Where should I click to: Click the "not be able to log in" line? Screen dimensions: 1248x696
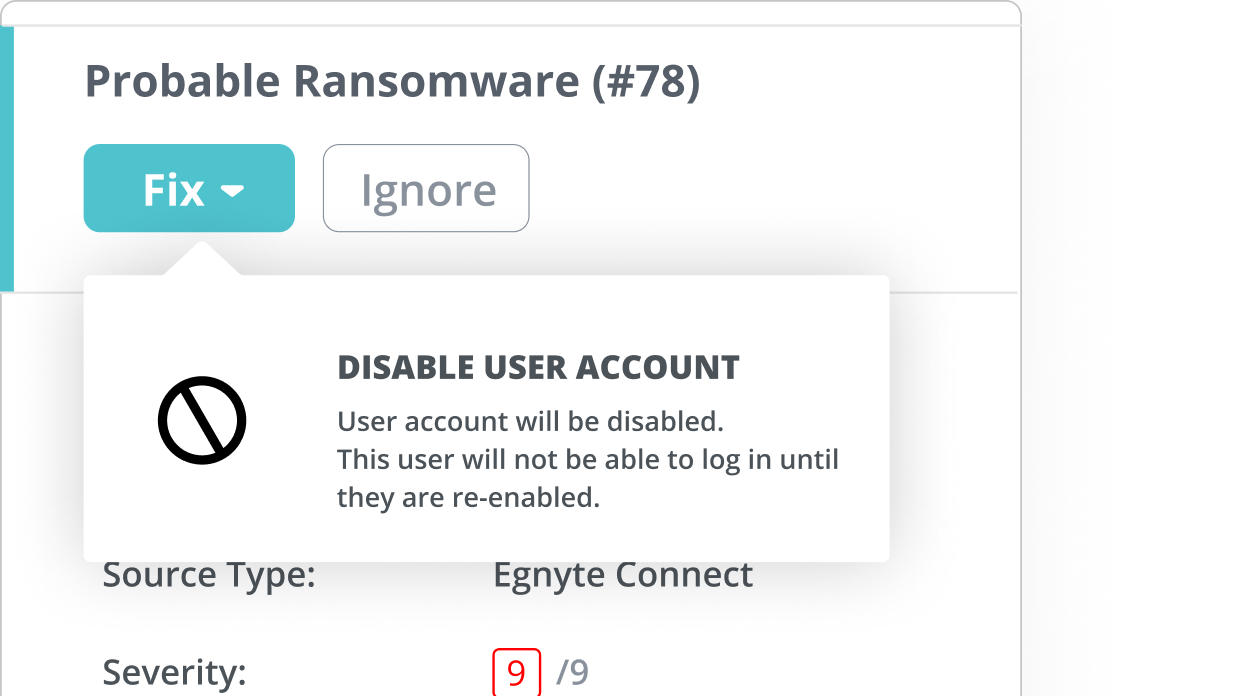(x=588, y=459)
